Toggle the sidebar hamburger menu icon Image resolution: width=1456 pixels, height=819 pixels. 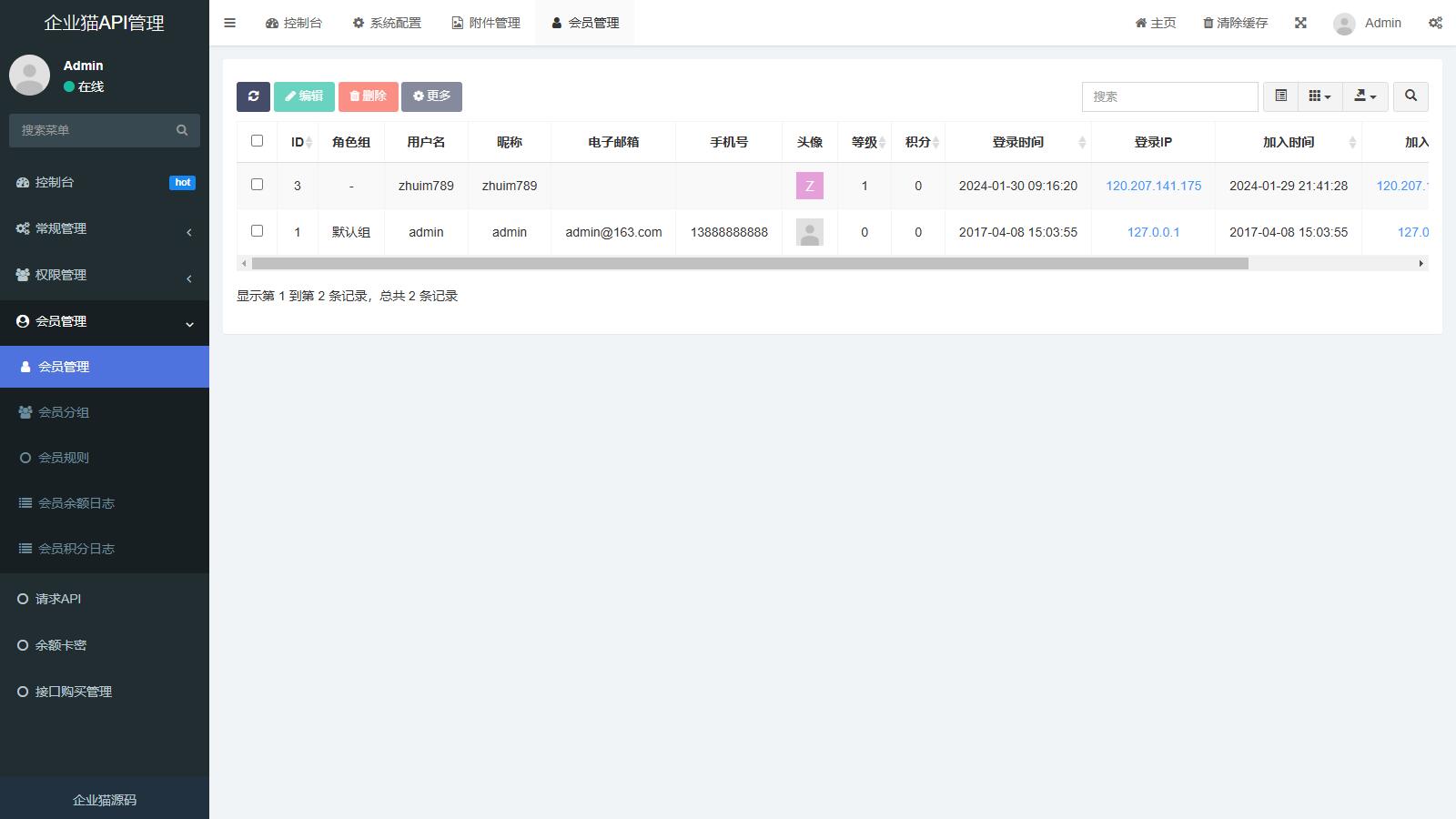[230, 23]
